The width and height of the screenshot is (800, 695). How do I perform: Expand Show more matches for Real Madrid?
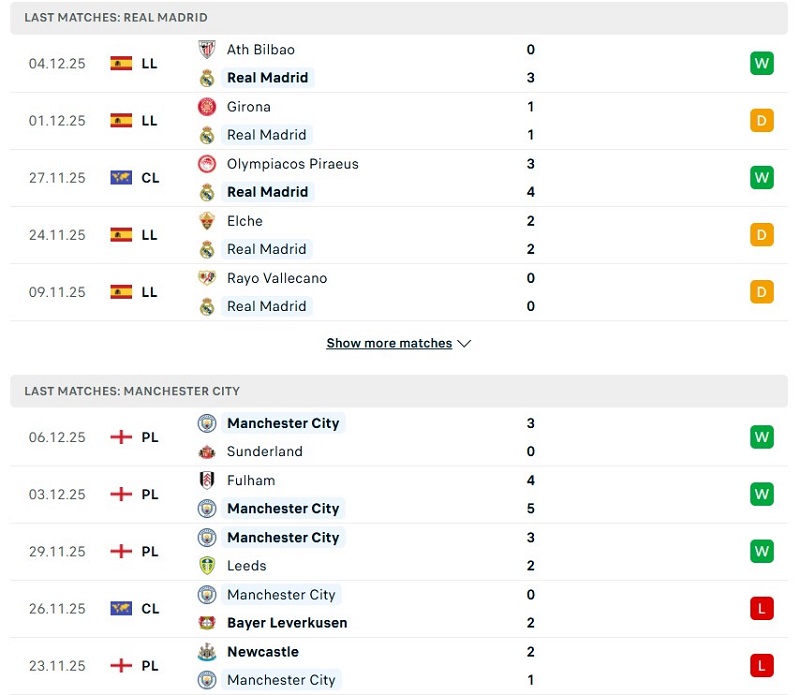(x=389, y=343)
